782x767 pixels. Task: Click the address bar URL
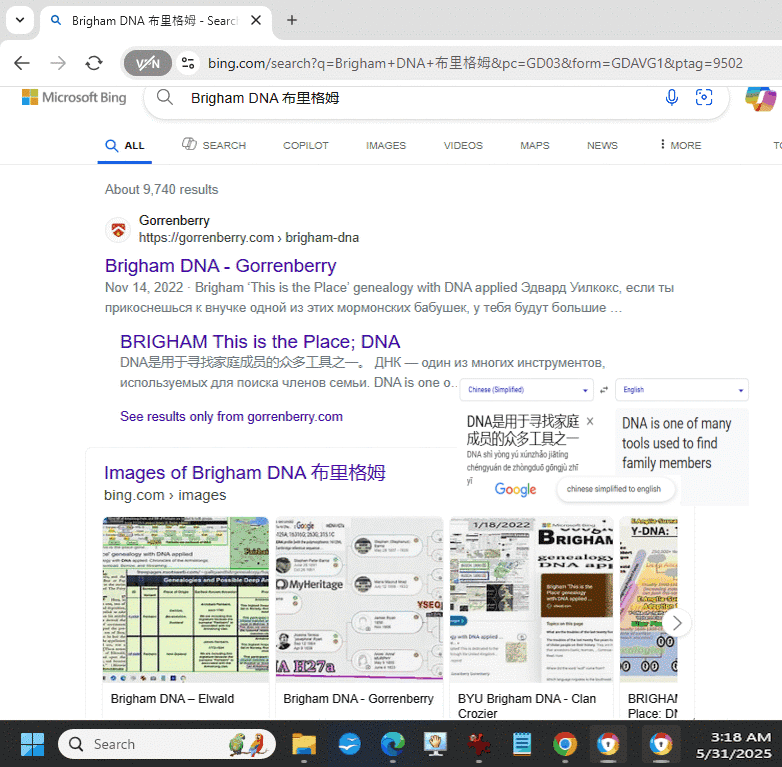pyautogui.click(x=475, y=63)
